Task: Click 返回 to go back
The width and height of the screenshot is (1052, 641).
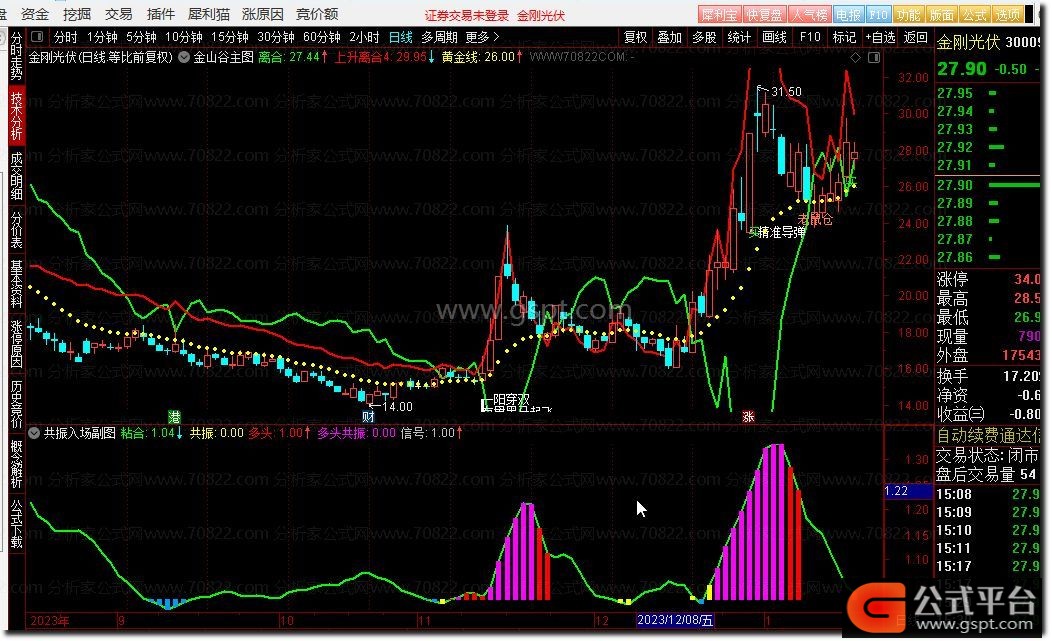Action: tap(915, 38)
